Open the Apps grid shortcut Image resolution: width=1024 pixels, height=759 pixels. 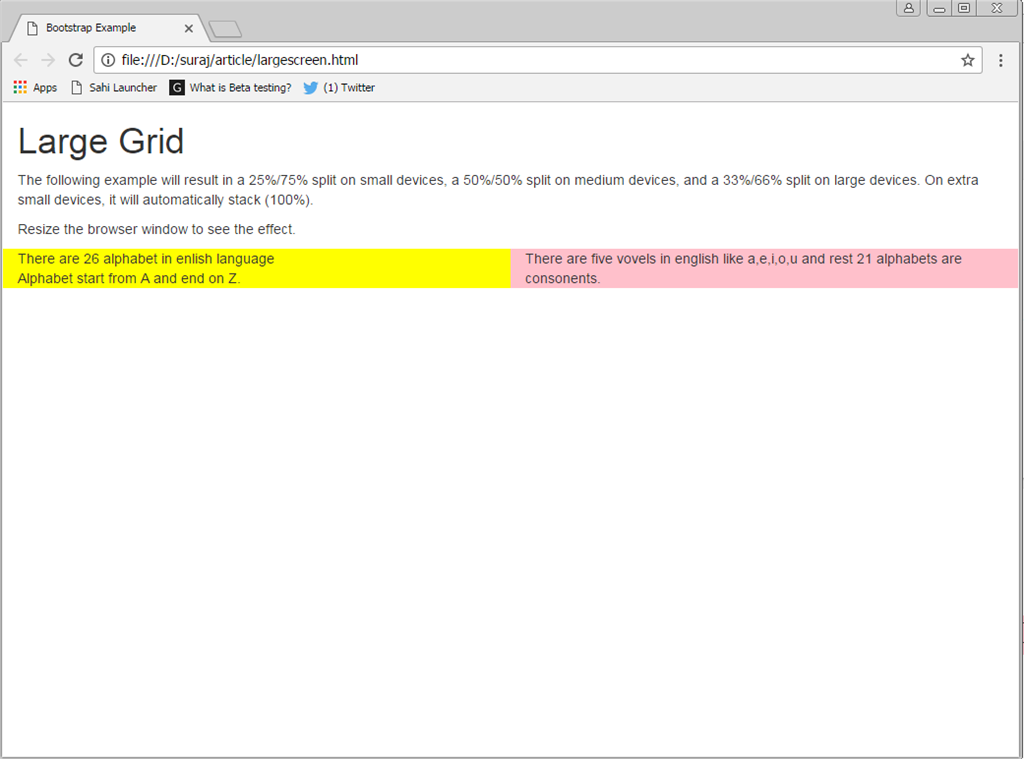(35, 88)
